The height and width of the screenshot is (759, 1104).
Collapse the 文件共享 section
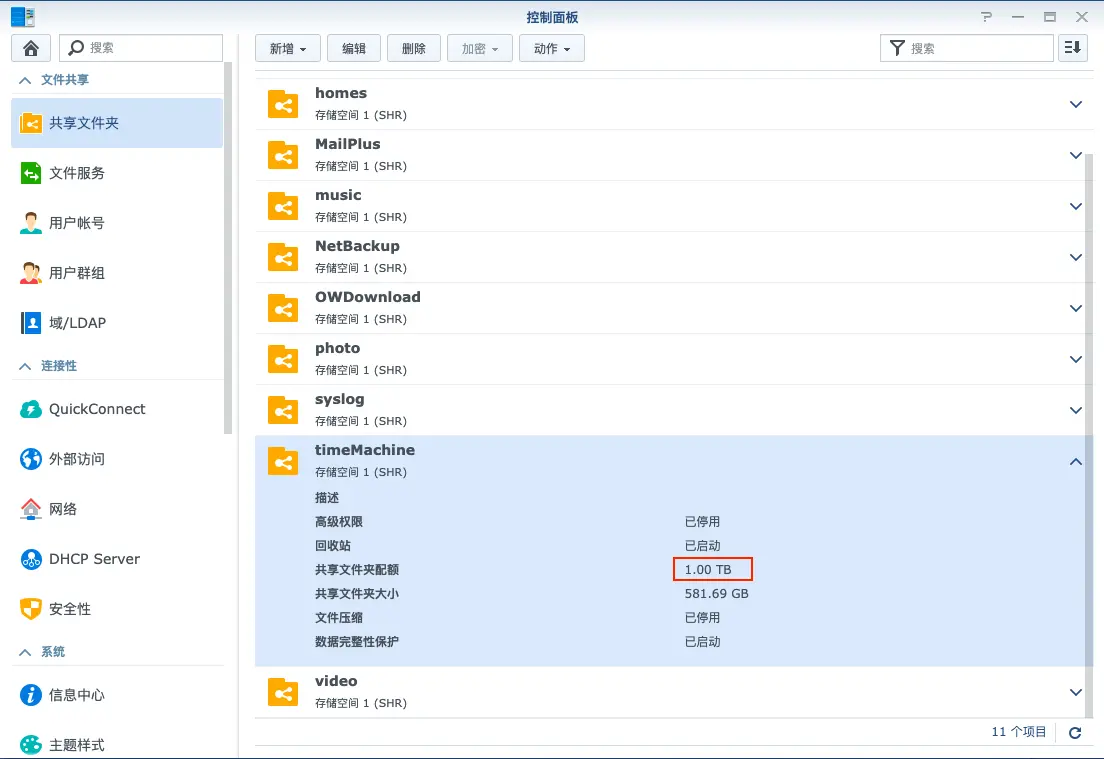(x=25, y=80)
